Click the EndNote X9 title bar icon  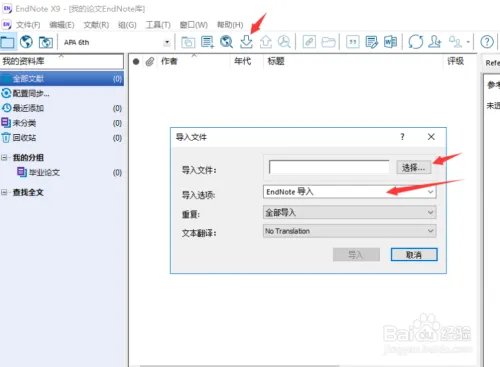click(7, 9)
